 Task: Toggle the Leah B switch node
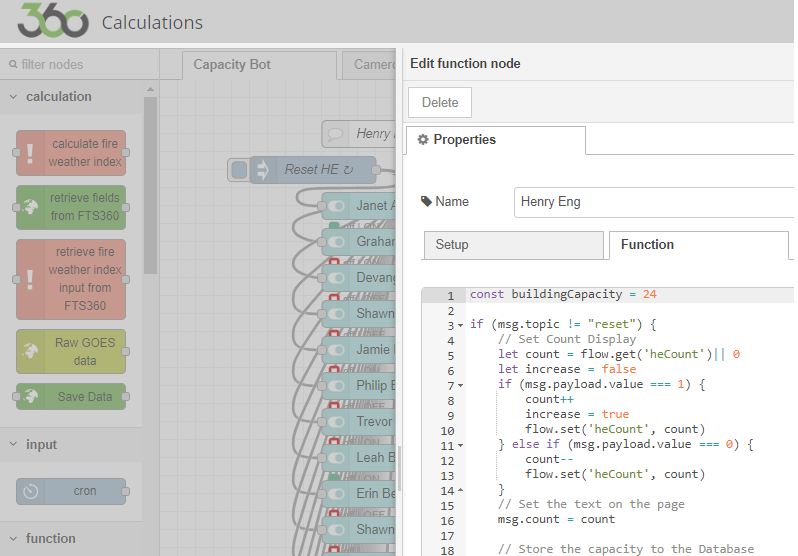click(x=336, y=458)
